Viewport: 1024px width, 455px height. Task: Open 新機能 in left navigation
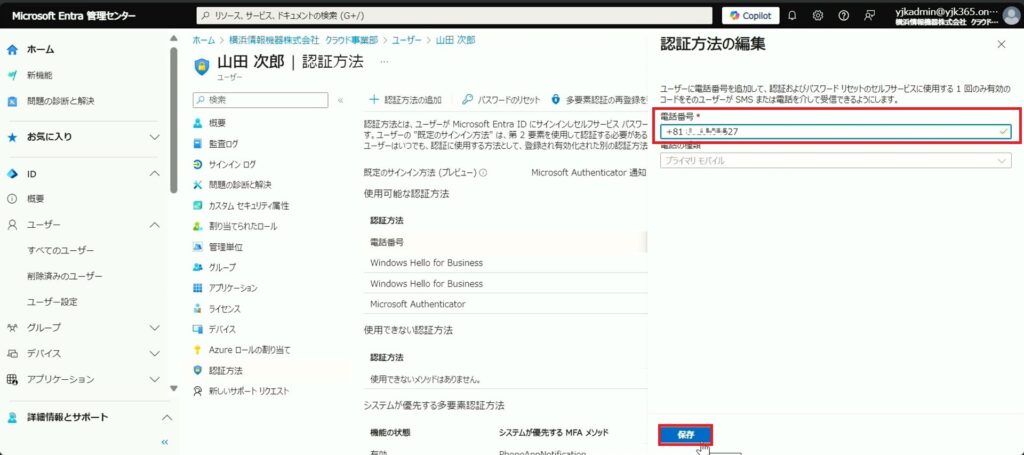tap(39, 76)
